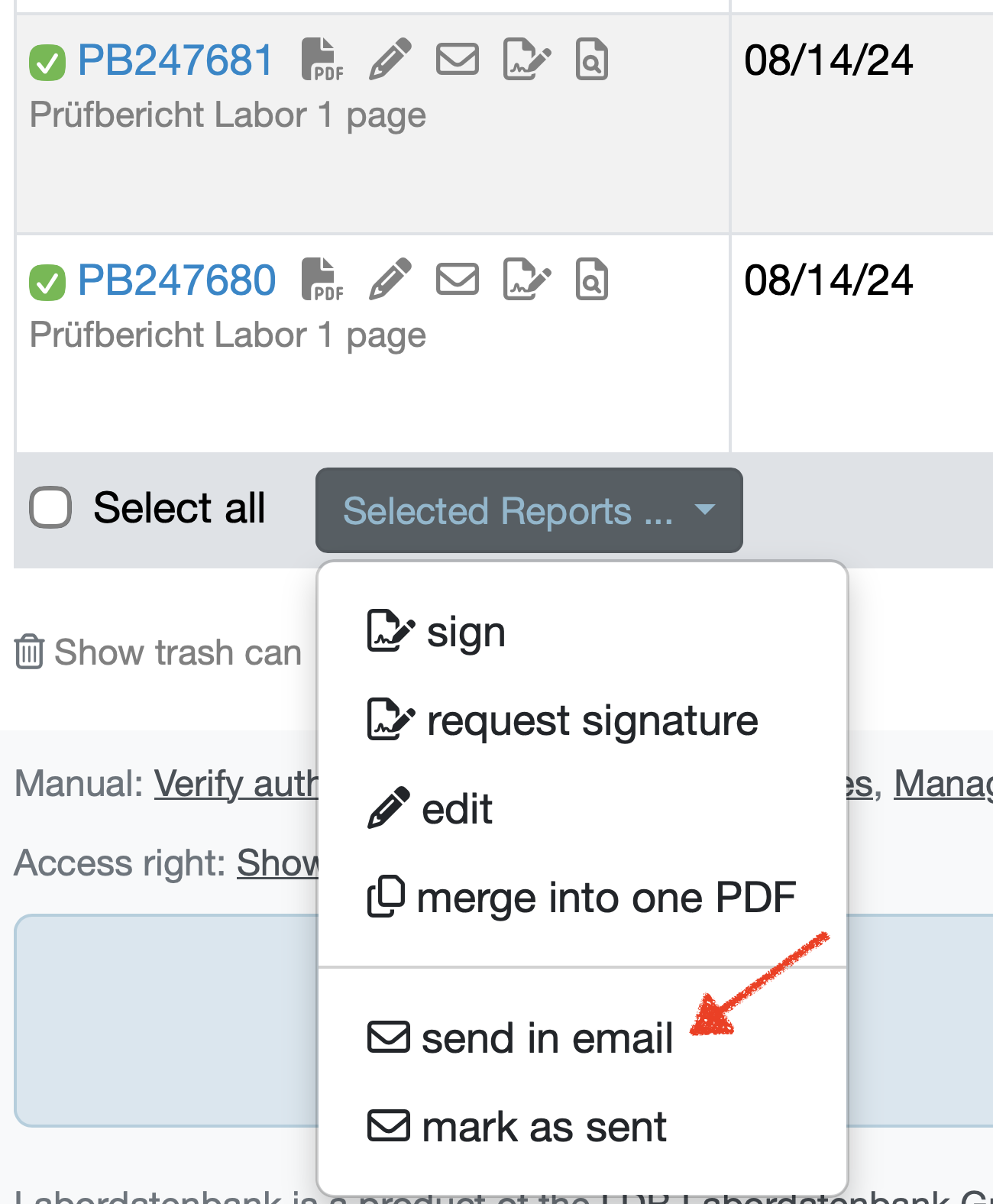This screenshot has height=1204, width=993.
Task: Toggle green checkmark beside PB247680
Action: [x=47, y=283]
